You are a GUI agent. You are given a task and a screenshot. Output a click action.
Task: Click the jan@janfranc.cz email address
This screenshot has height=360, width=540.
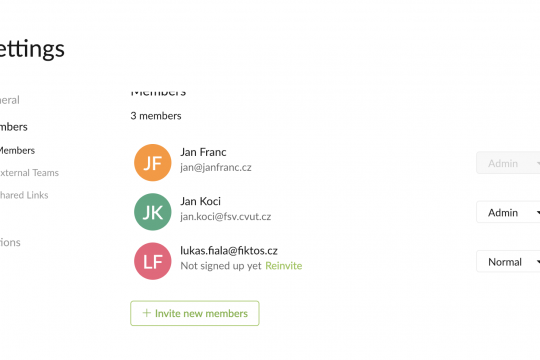point(216,167)
